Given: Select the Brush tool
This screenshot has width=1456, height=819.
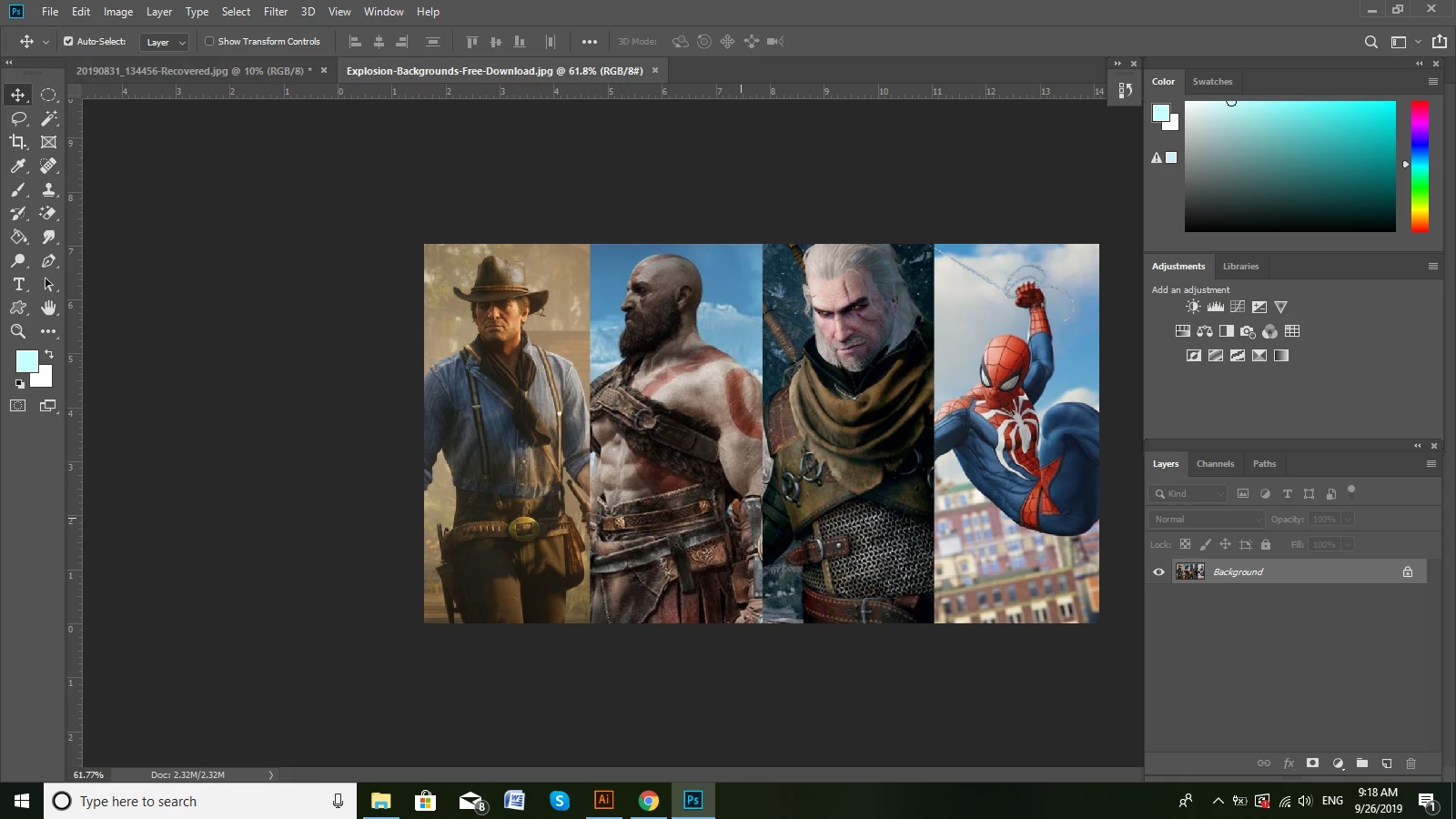Looking at the screenshot, I should [x=18, y=189].
